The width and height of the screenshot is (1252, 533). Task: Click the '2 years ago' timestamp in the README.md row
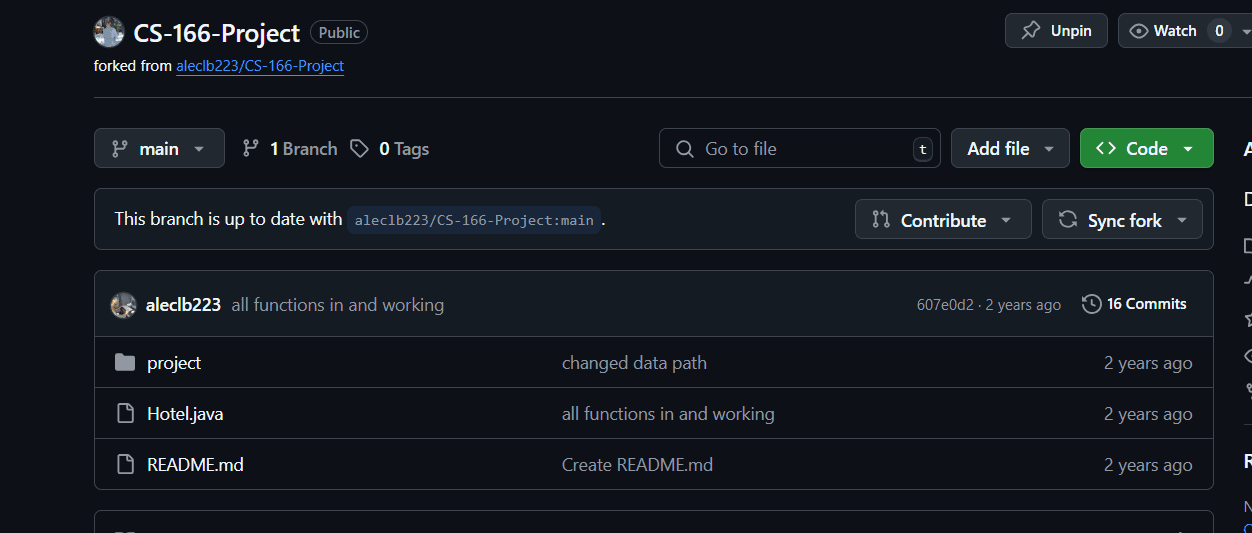pos(1148,465)
